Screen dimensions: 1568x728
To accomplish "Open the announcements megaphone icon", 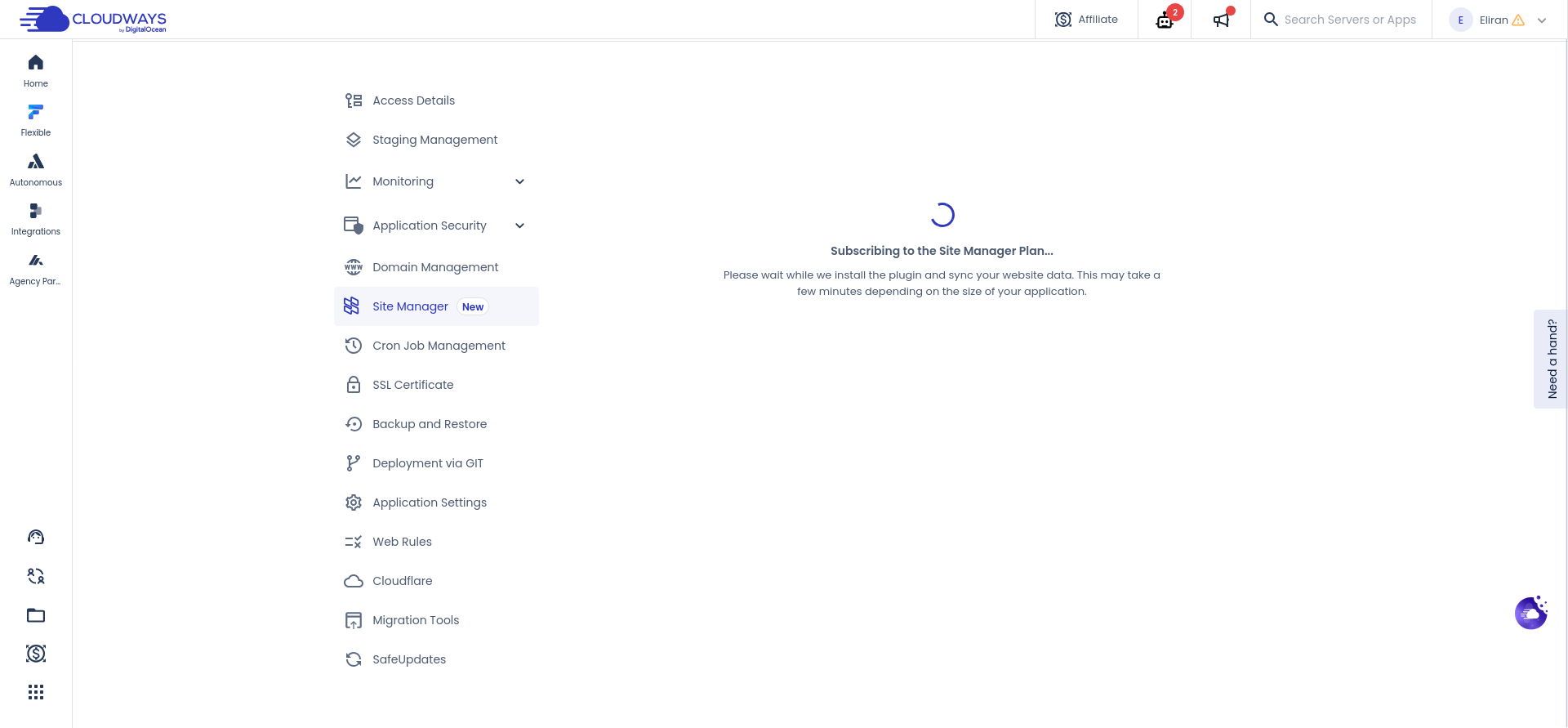I will [1221, 20].
